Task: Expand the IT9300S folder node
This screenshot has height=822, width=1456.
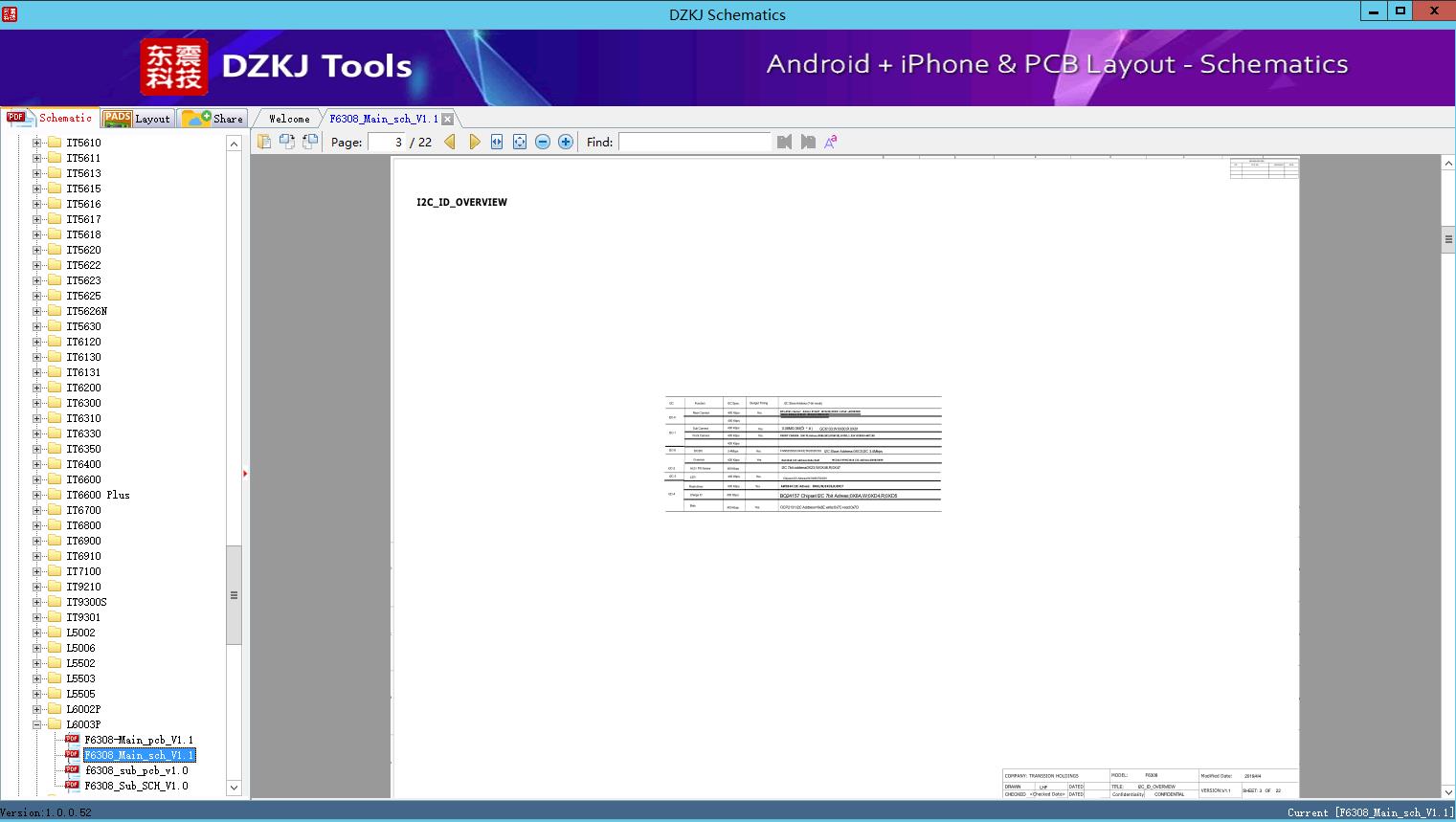Action: pos(36,602)
